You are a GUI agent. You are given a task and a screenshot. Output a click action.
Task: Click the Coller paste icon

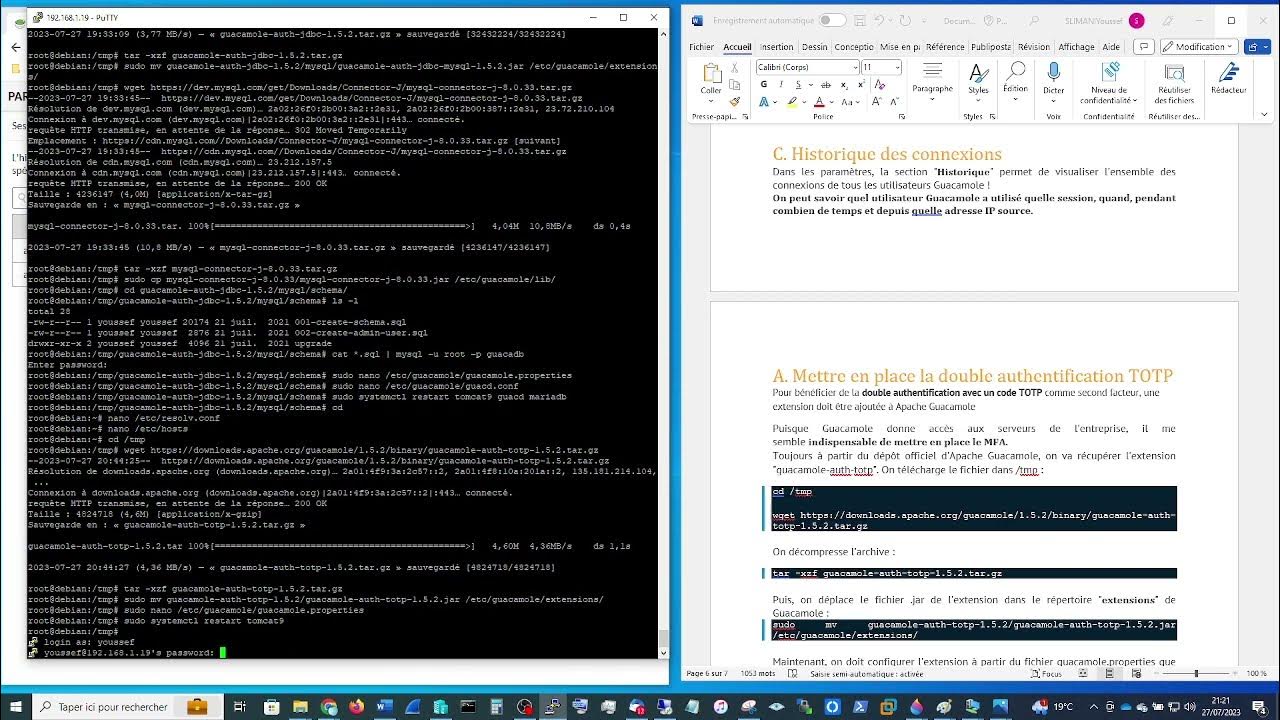click(x=712, y=74)
